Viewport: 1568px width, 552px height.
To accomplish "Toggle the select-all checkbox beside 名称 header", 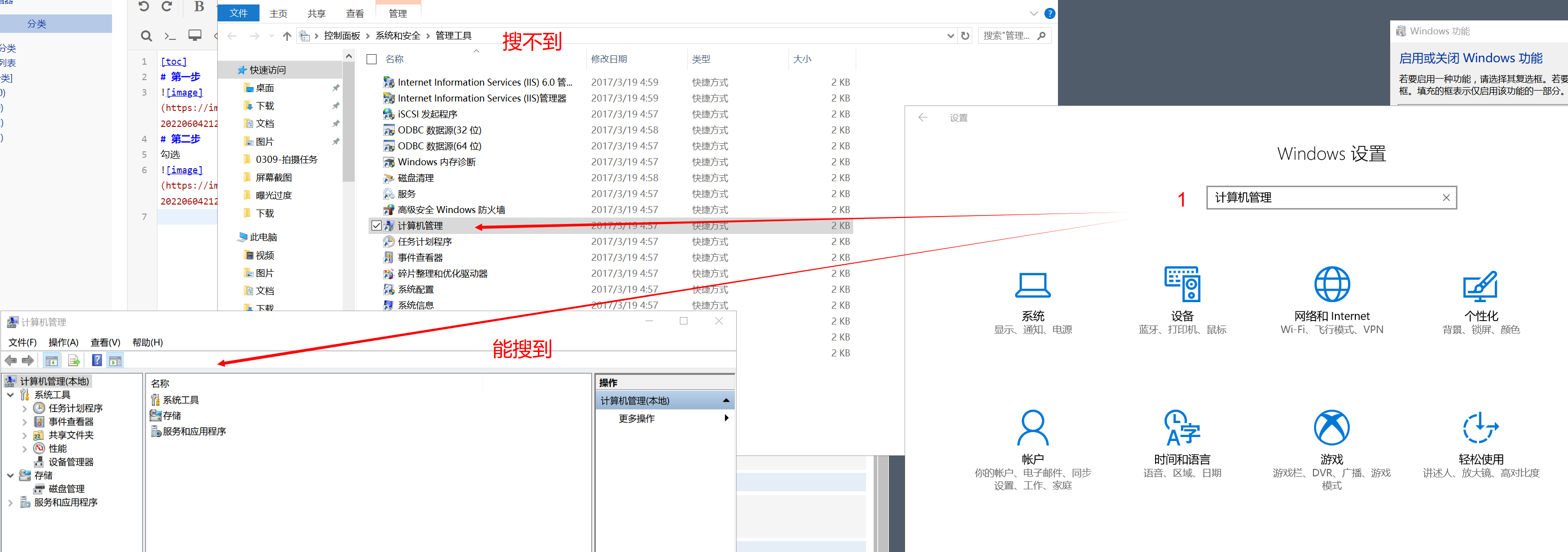I will click(x=371, y=59).
